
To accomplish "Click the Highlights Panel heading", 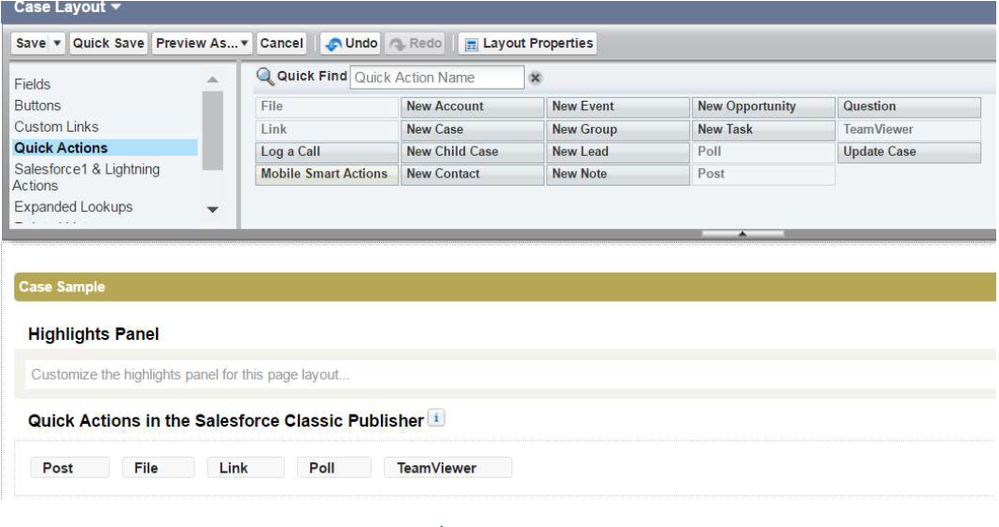I will click(93, 334).
